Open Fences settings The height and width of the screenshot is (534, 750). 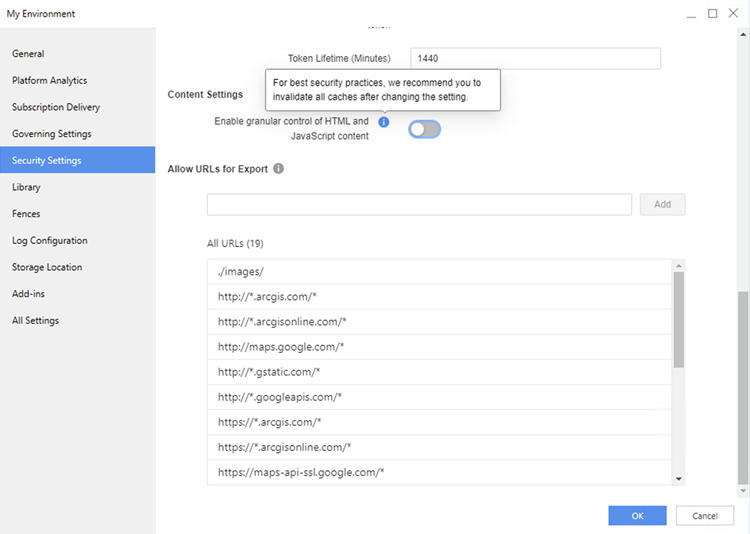point(27,214)
